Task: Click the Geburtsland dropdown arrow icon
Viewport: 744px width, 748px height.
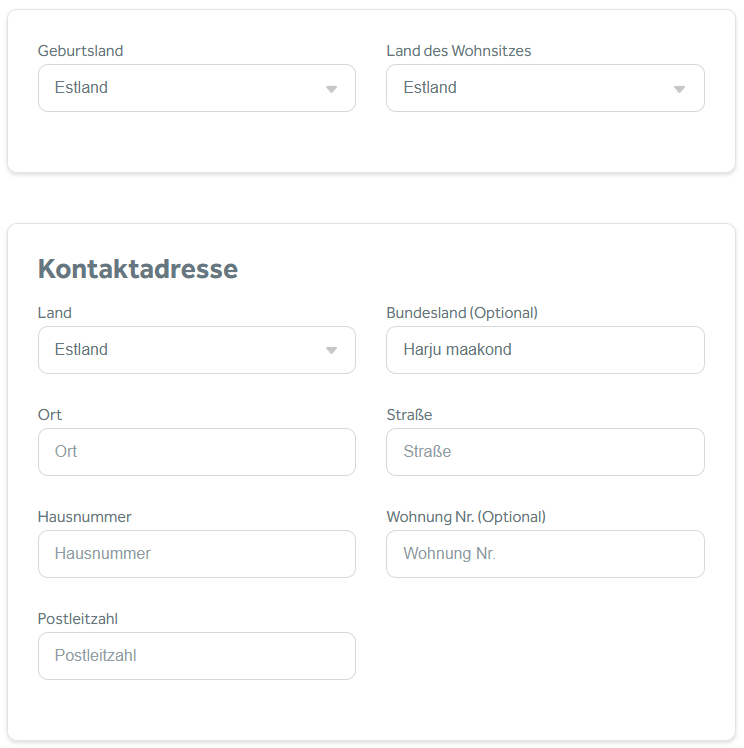Action: (331, 89)
